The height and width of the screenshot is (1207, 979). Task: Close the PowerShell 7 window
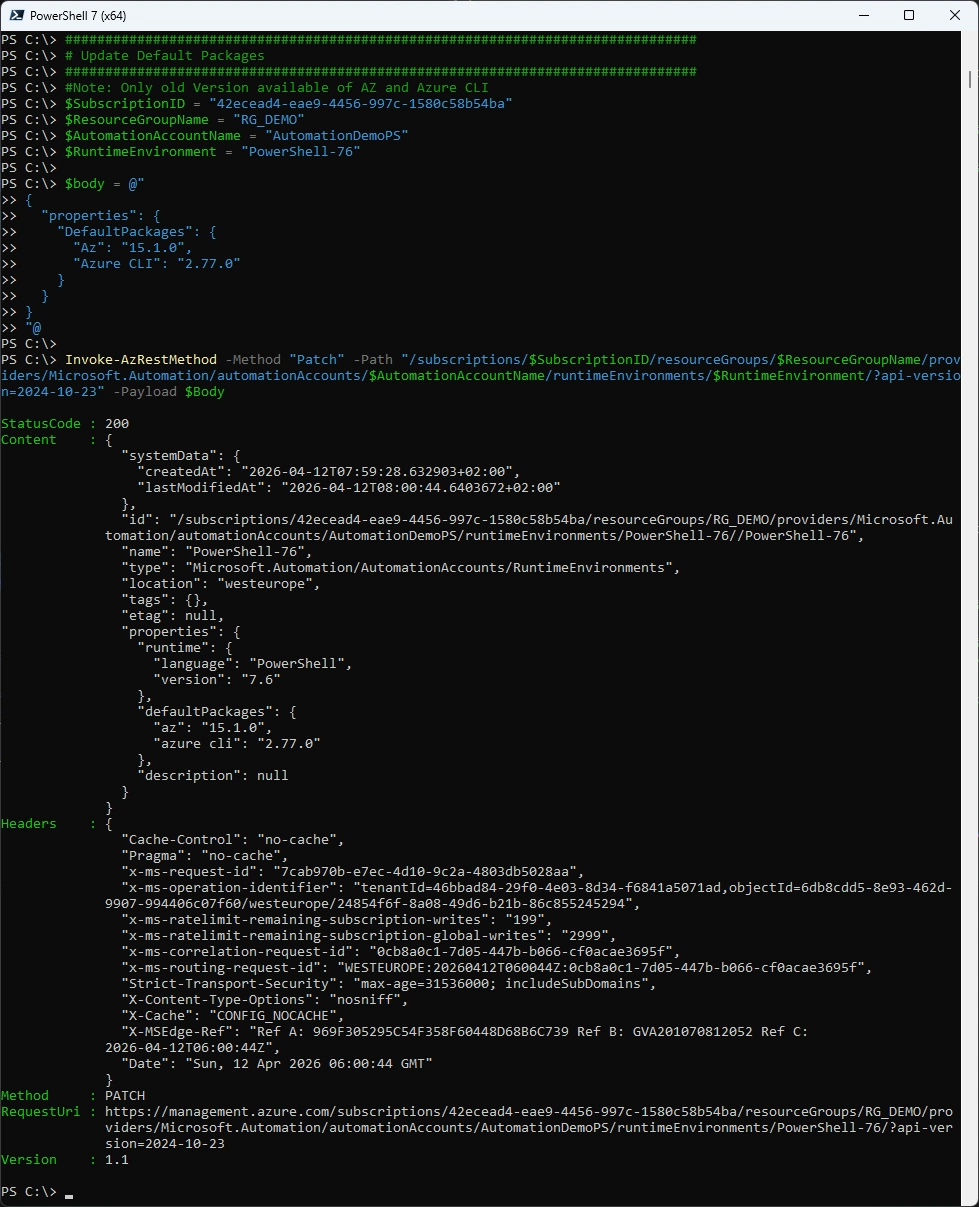pyautogui.click(x=955, y=16)
